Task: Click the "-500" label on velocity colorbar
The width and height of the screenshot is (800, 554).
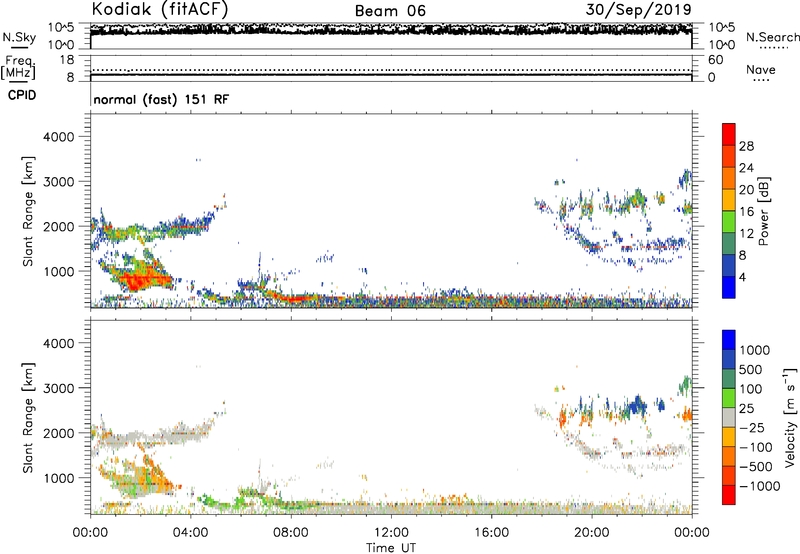Action: click(x=756, y=466)
